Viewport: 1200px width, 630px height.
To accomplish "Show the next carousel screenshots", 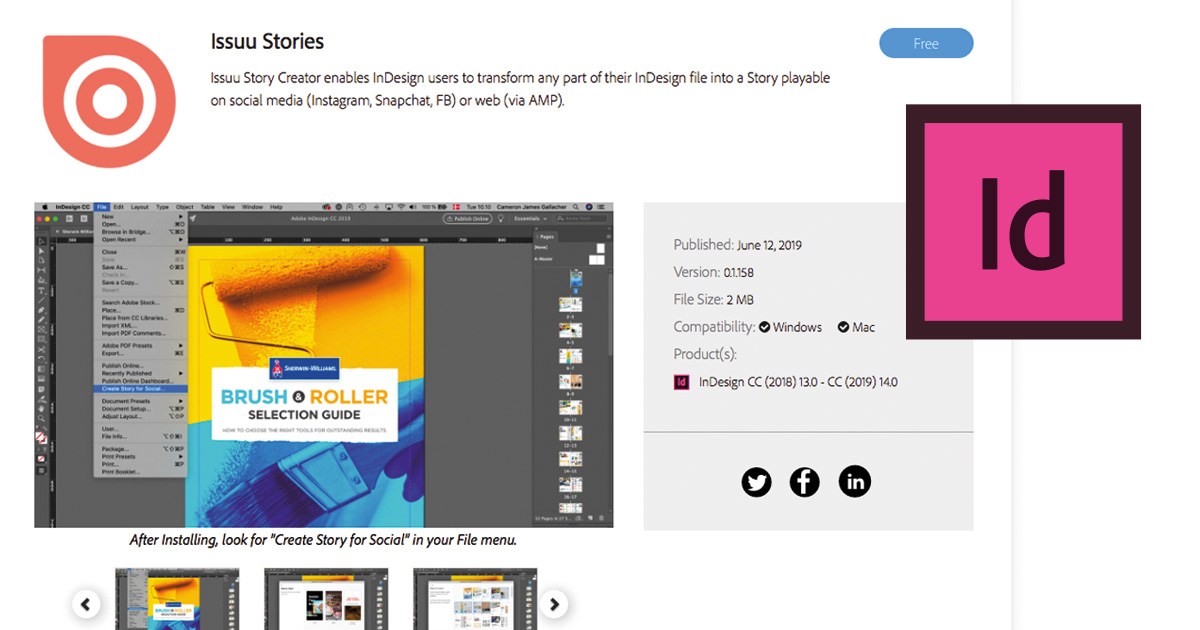I will click(554, 604).
